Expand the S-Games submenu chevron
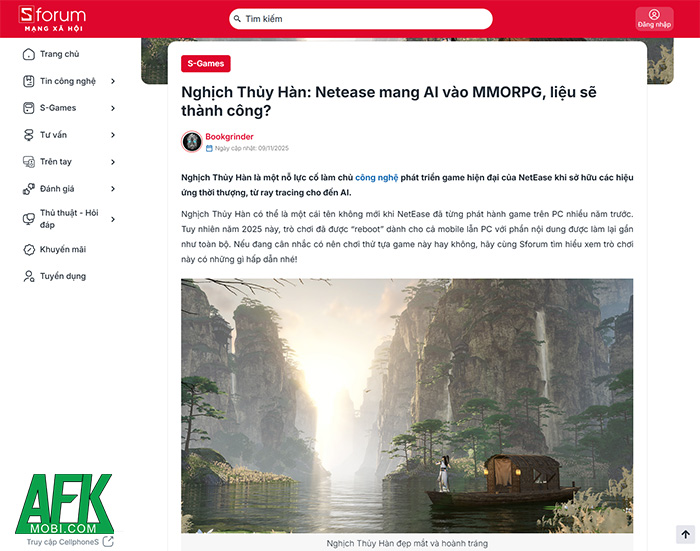 (113, 108)
